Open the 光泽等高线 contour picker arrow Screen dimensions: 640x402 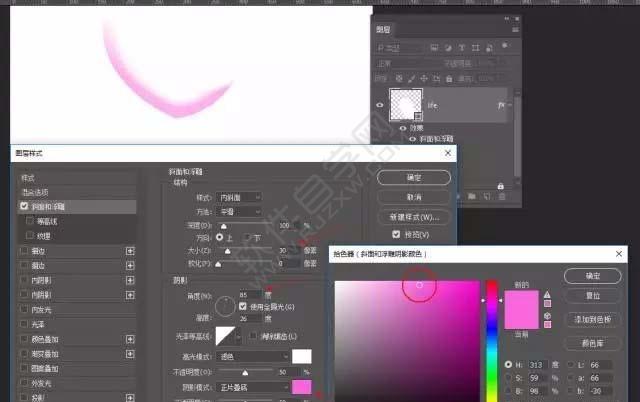tap(238, 337)
